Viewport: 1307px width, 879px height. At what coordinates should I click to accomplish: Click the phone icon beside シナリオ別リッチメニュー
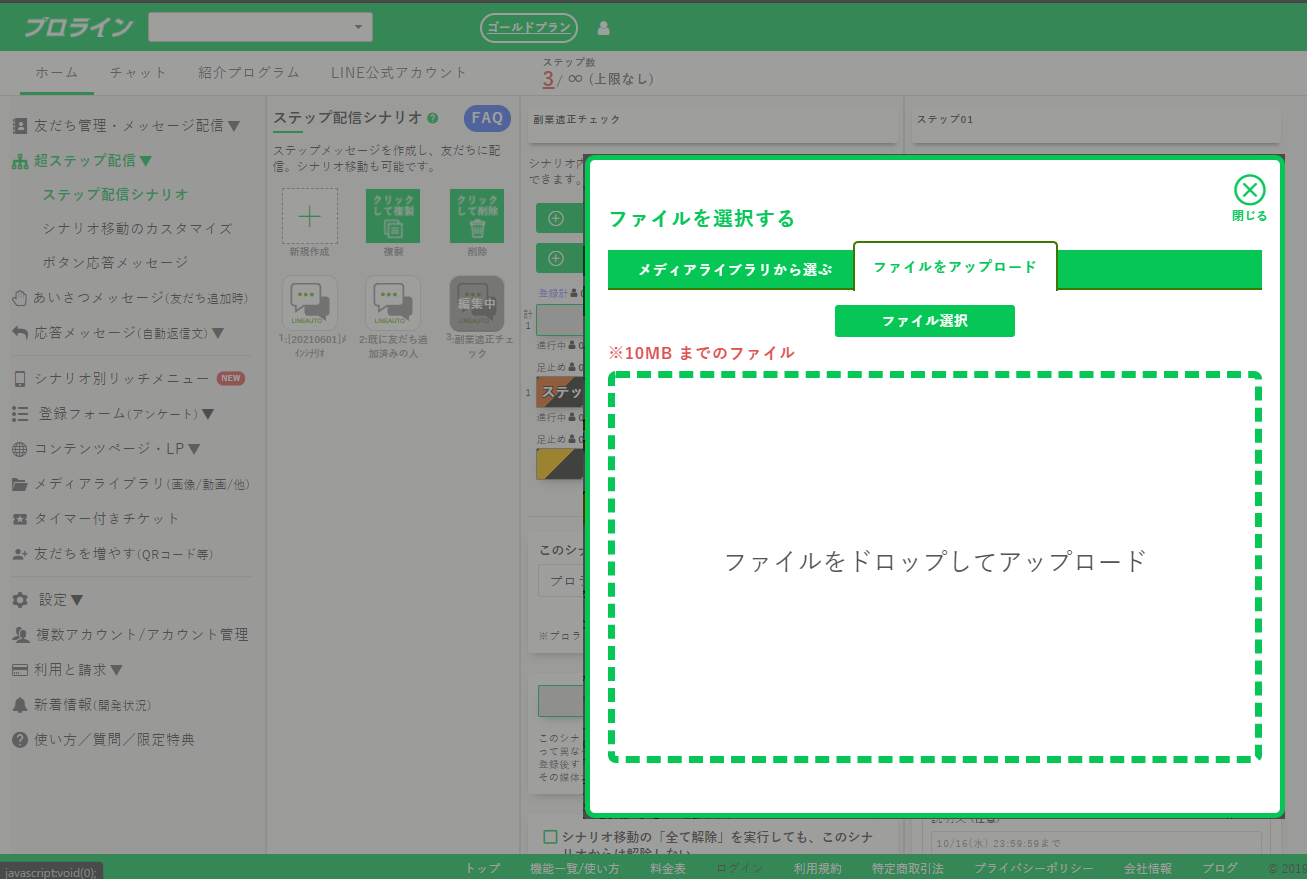click(x=20, y=379)
